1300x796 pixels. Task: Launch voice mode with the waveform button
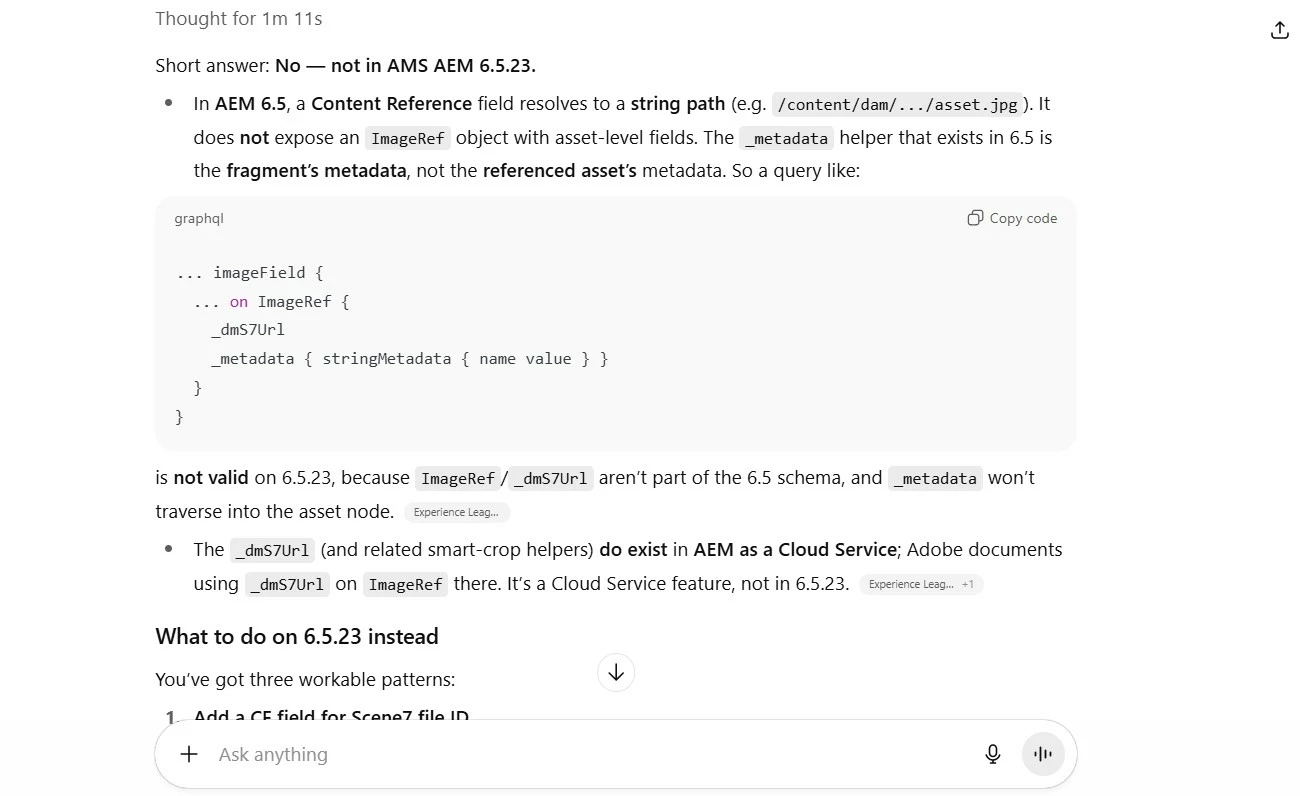pos(1043,754)
